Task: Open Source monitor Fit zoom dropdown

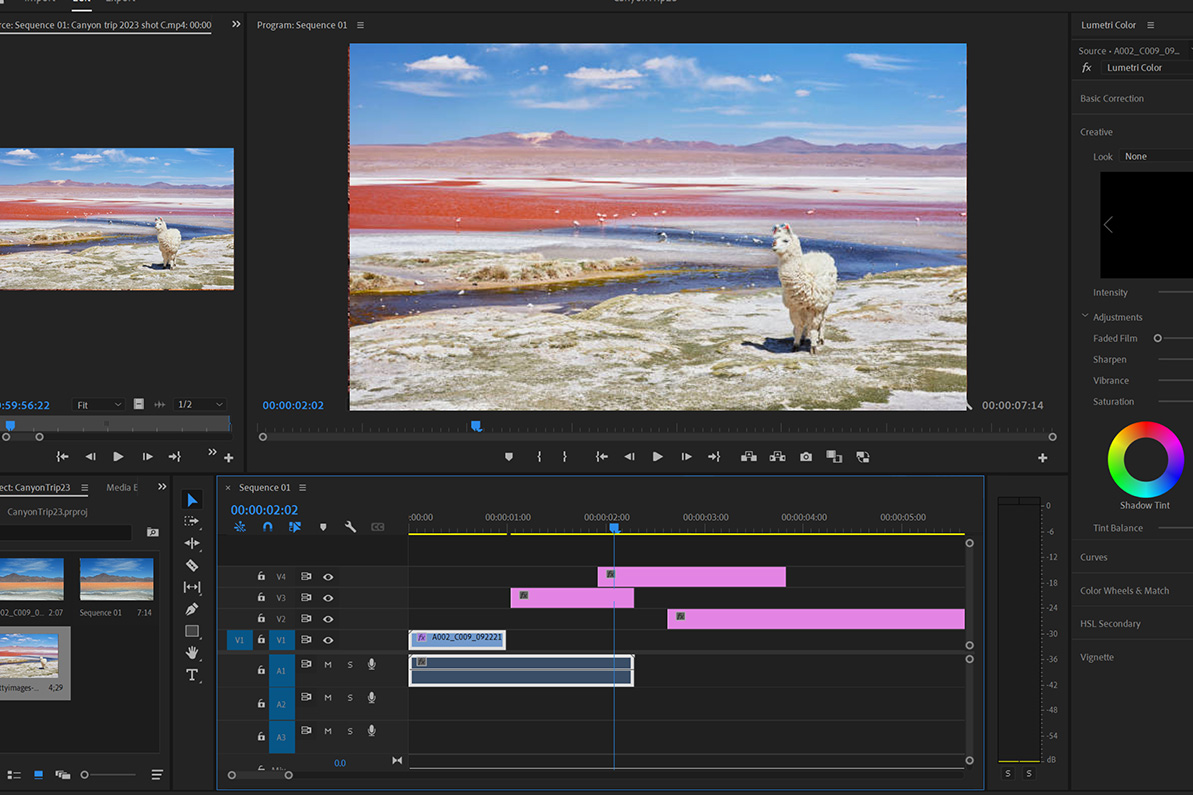Action: tap(99, 405)
